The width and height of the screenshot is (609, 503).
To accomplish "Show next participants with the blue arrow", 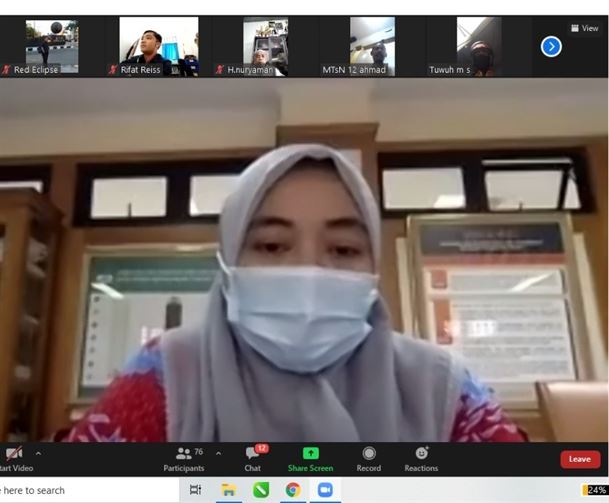I will click(551, 46).
